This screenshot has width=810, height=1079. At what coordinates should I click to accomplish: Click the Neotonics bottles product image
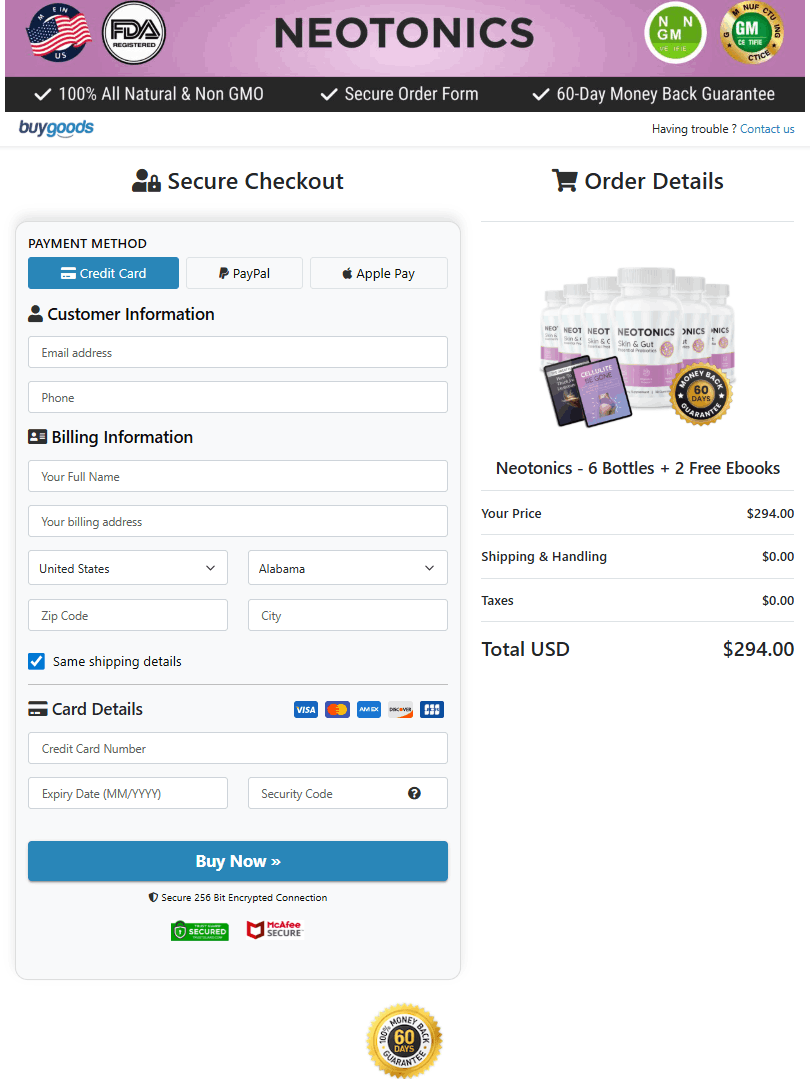point(638,347)
